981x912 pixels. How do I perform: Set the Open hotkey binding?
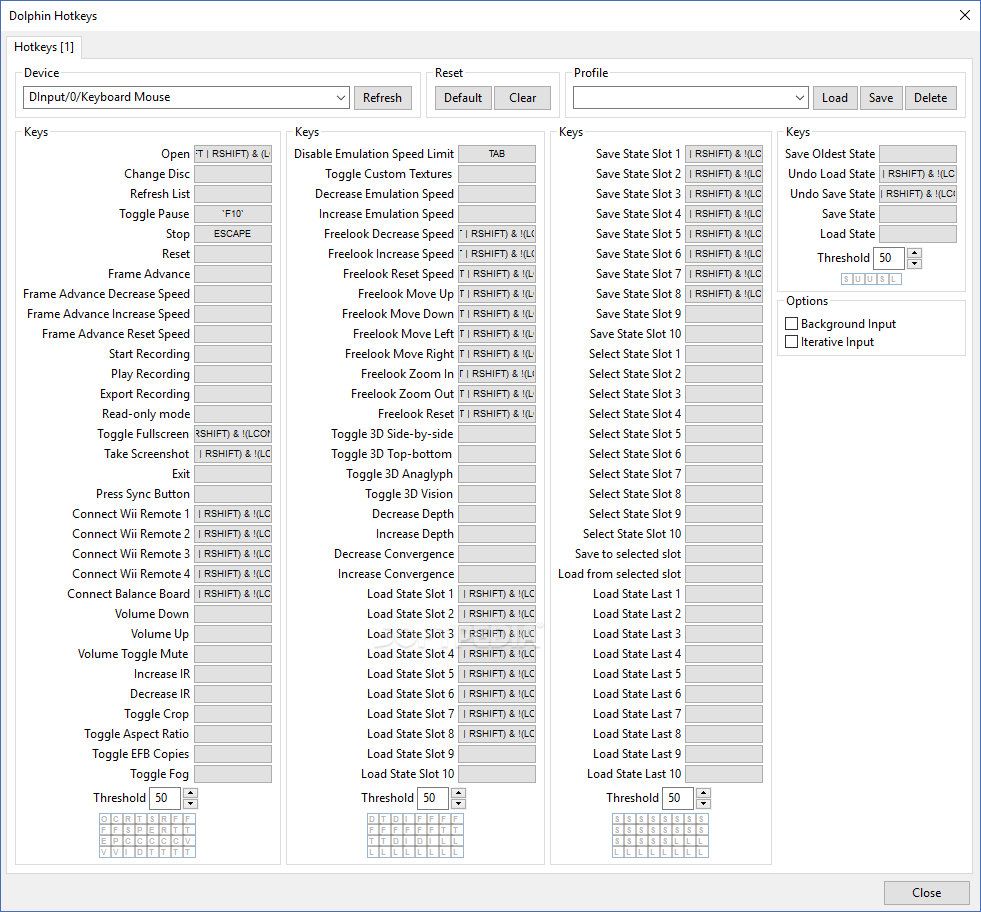click(233, 154)
